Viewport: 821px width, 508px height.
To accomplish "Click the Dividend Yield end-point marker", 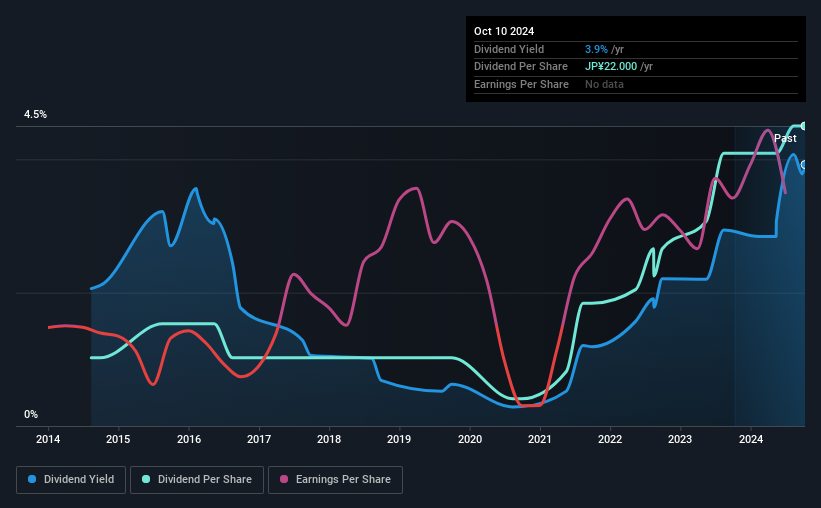I will click(x=804, y=165).
